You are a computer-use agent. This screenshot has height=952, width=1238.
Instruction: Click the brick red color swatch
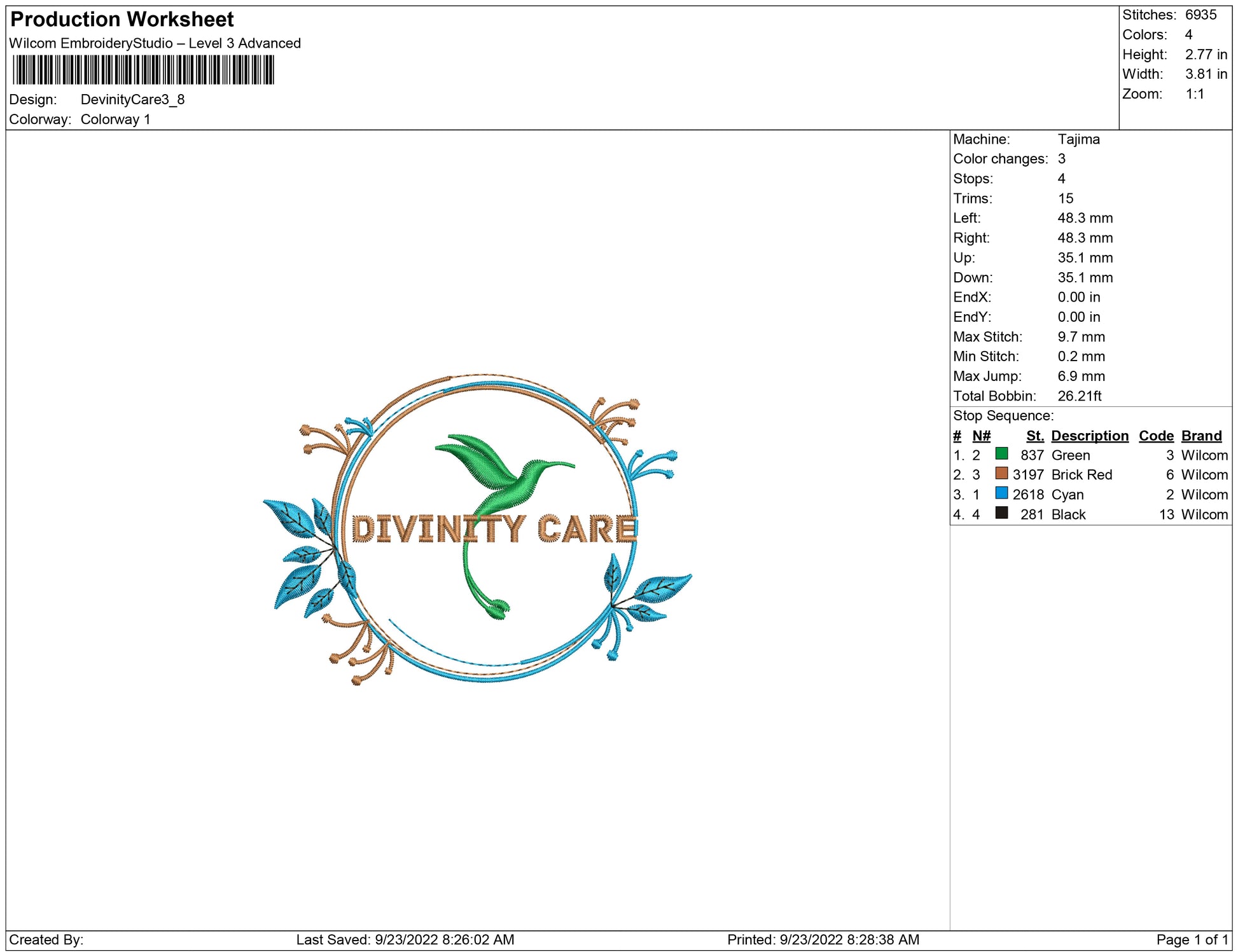pyautogui.click(x=1001, y=473)
